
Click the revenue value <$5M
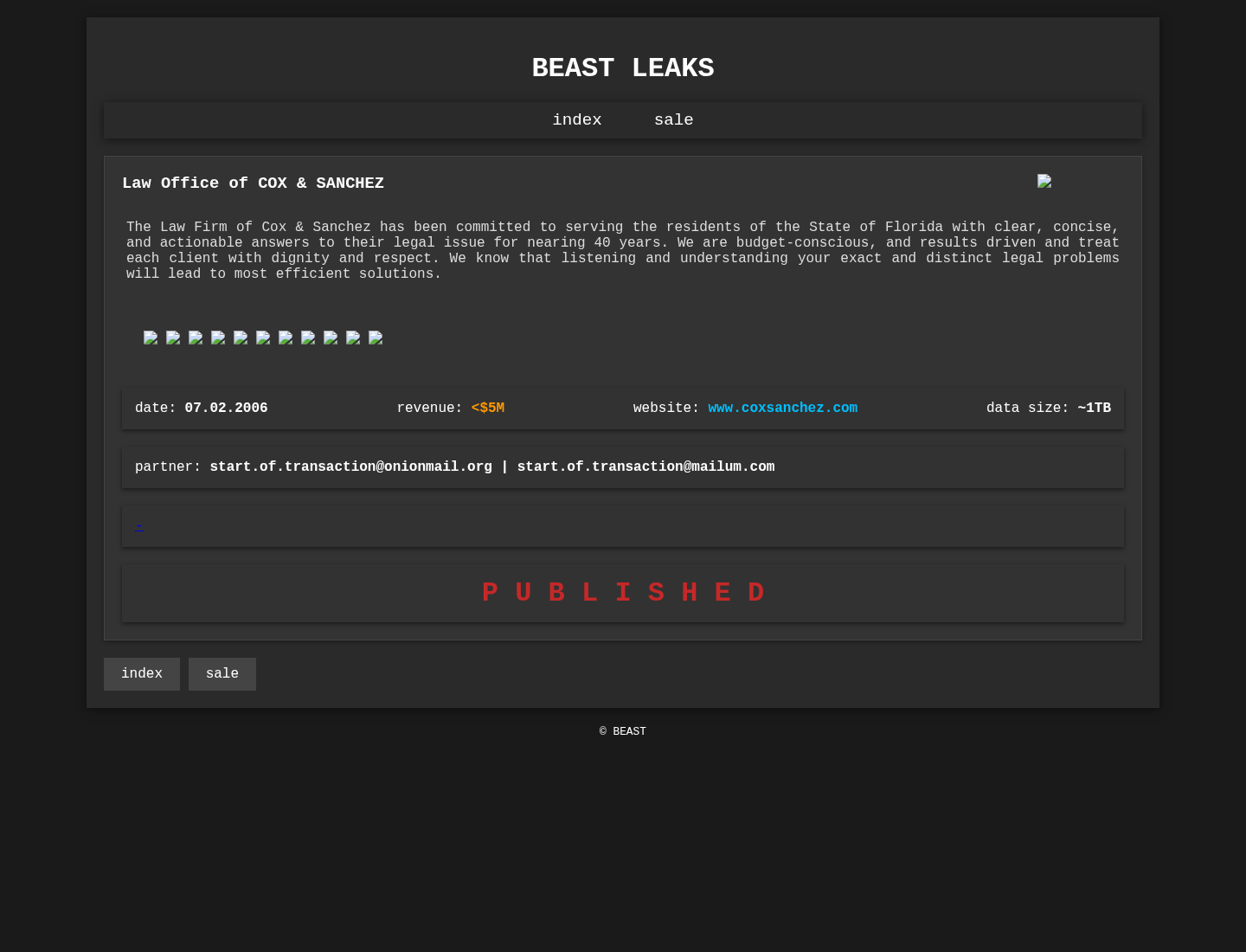click(488, 408)
